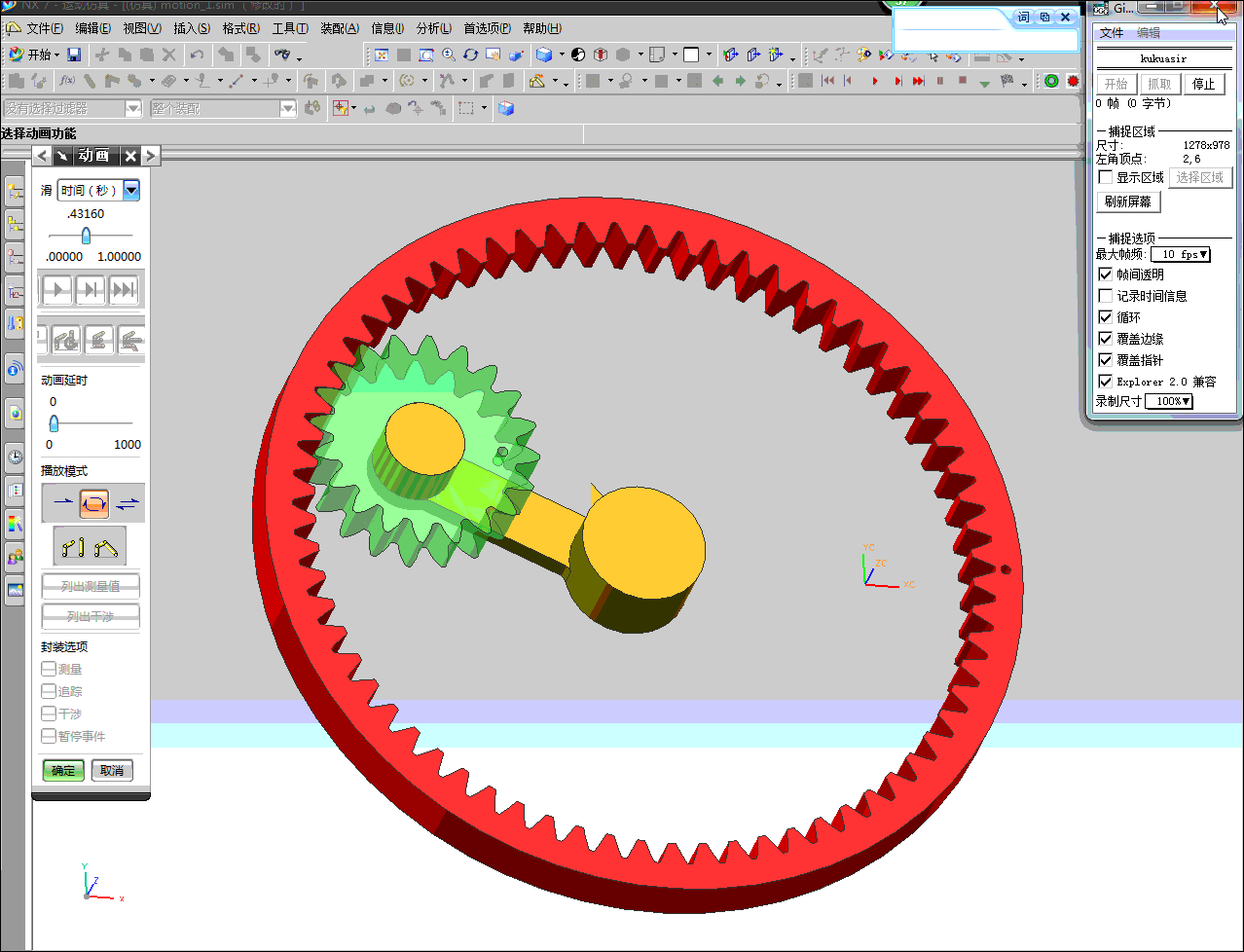Open the 编辑(E) menu

pyautogui.click(x=93, y=28)
